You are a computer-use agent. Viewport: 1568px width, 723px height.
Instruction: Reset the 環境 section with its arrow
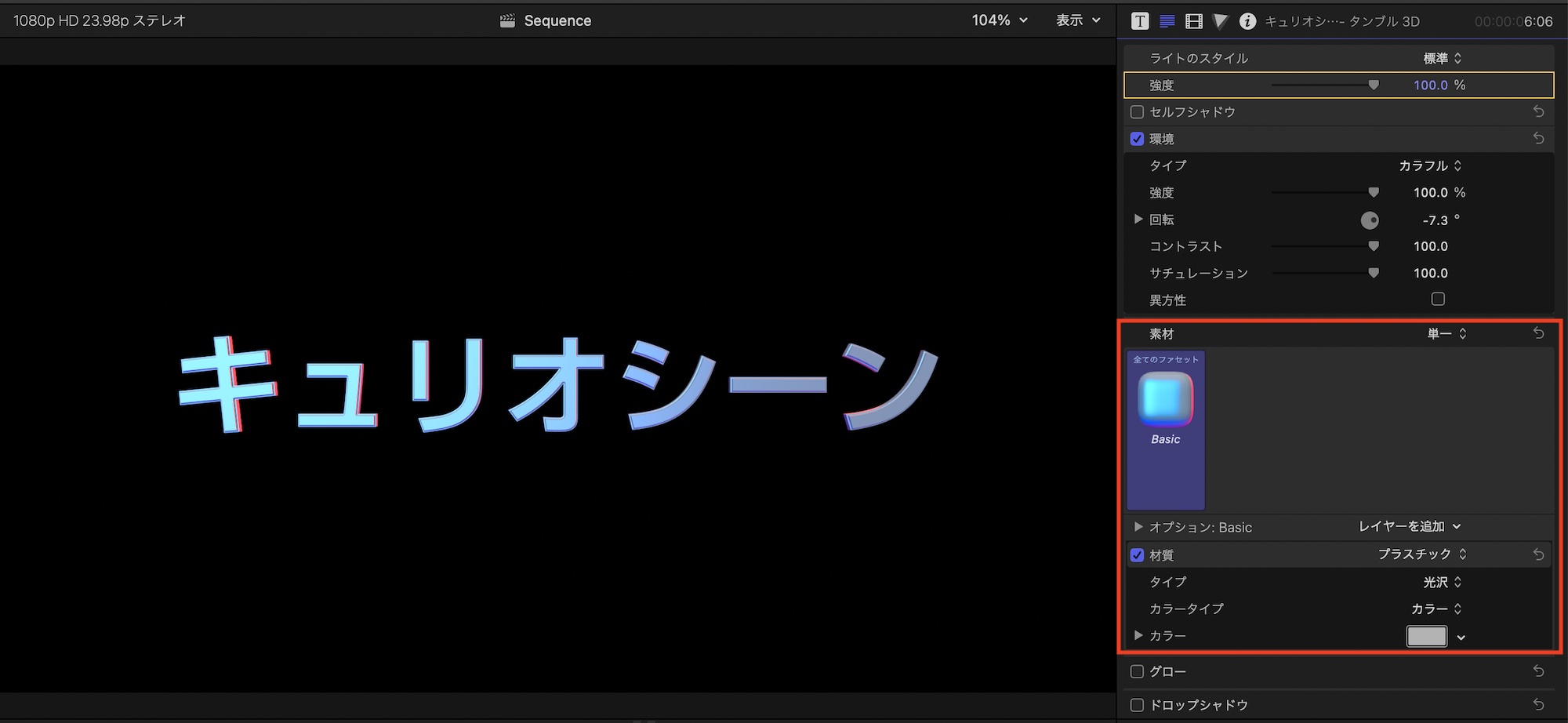[1538, 139]
